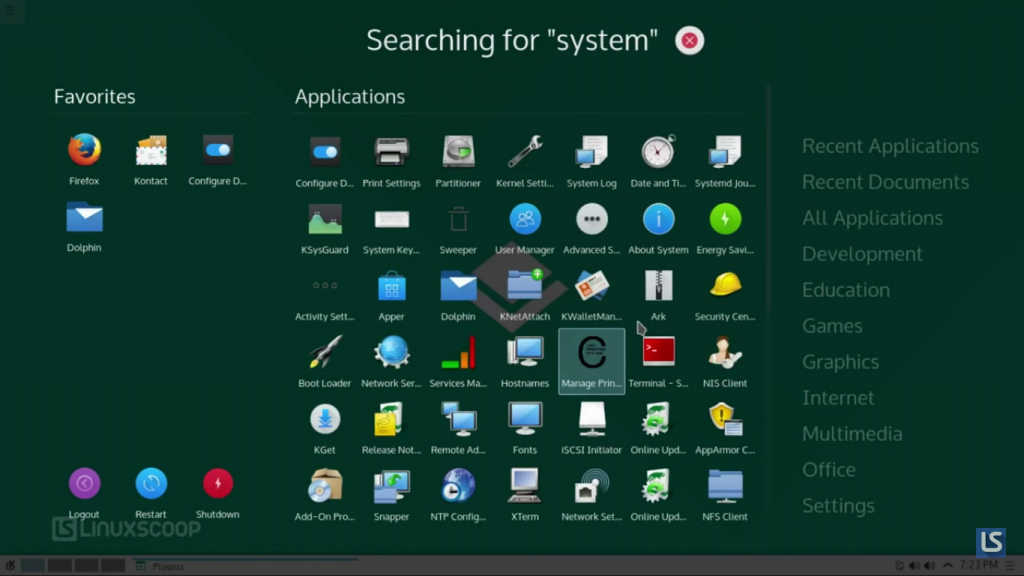1024x576 pixels.
Task: Open KSysGuard system monitor
Action: click(x=325, y=220)
